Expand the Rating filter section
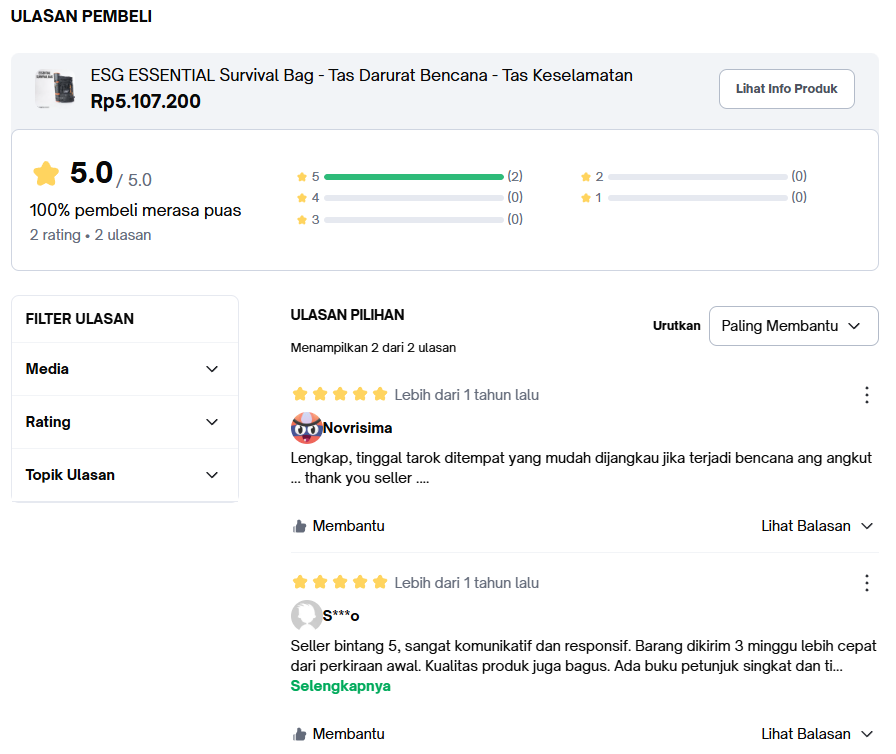896x754 pixels. click(124, 422)
